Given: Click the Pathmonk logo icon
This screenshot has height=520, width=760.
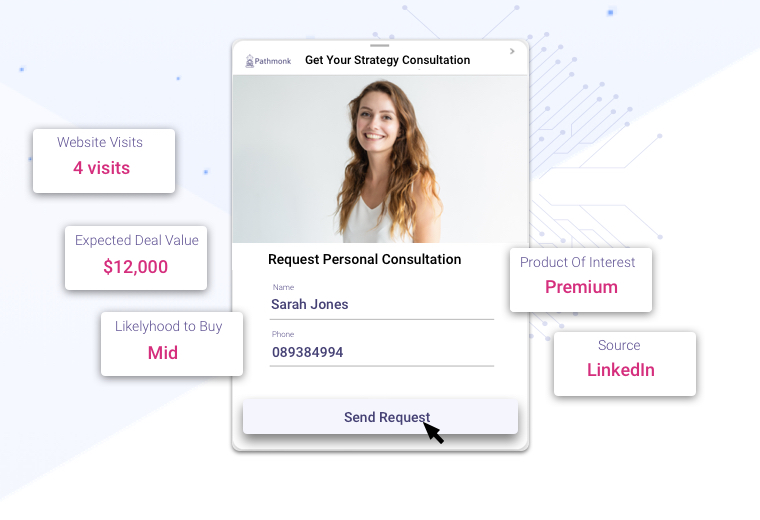Looking at the screenshot, I should pos(250,61).
